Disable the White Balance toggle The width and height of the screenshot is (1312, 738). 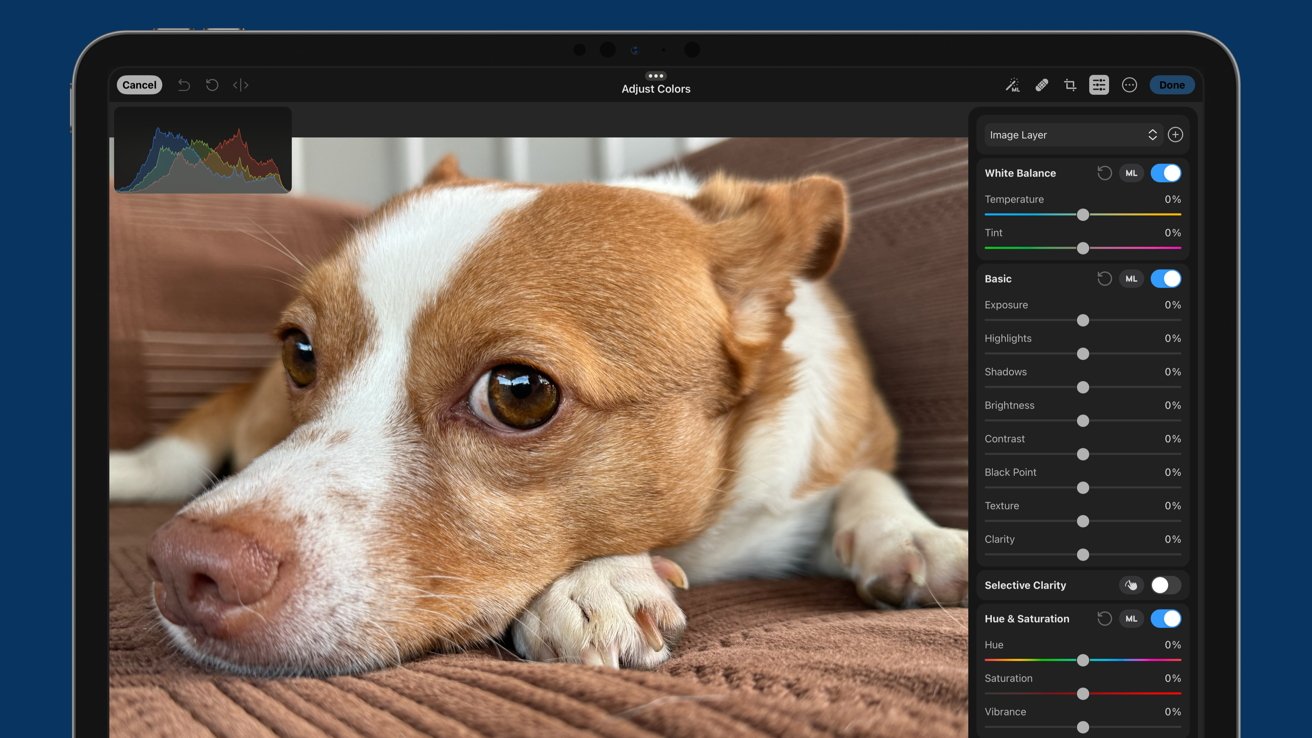[x=1165, y=173]
